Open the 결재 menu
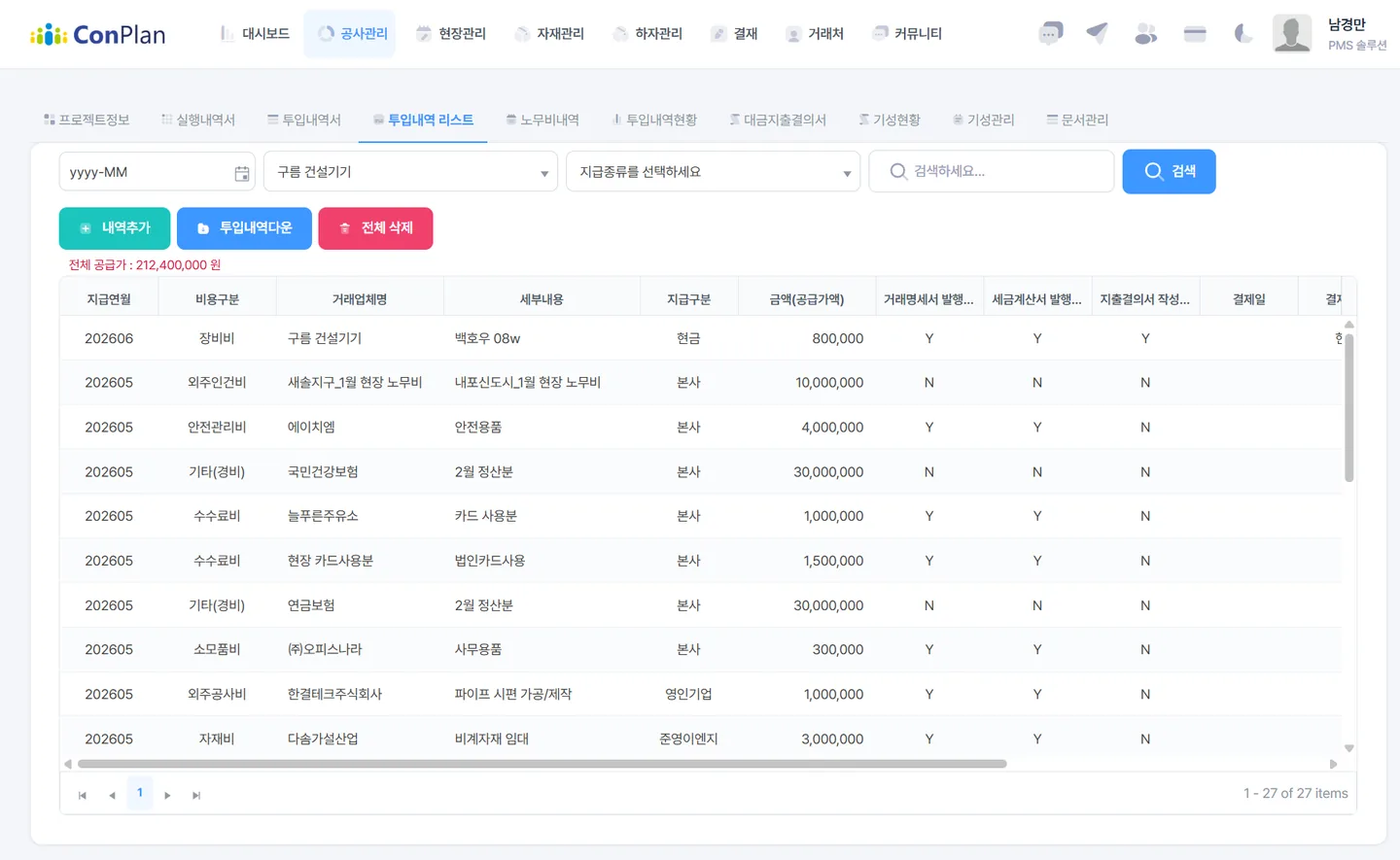The height and width of the screenshot is (860, 1400). tap(734, 34)
